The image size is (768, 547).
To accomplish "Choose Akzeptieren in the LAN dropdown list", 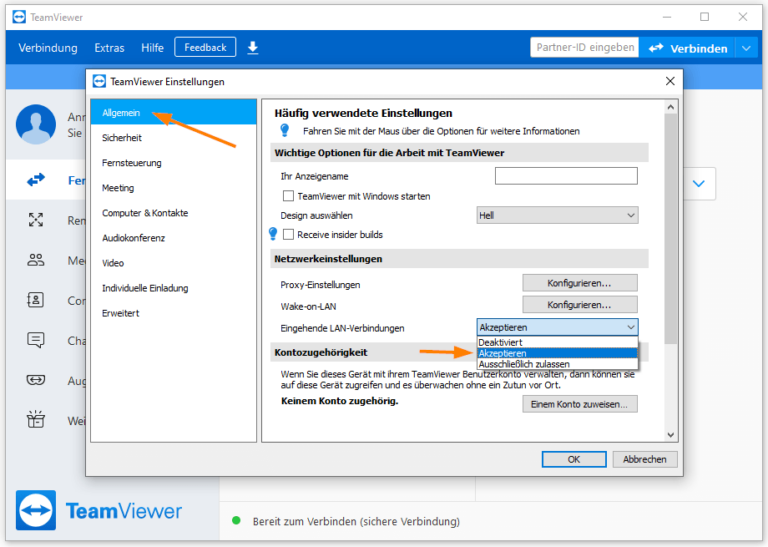I will [557, 353].
